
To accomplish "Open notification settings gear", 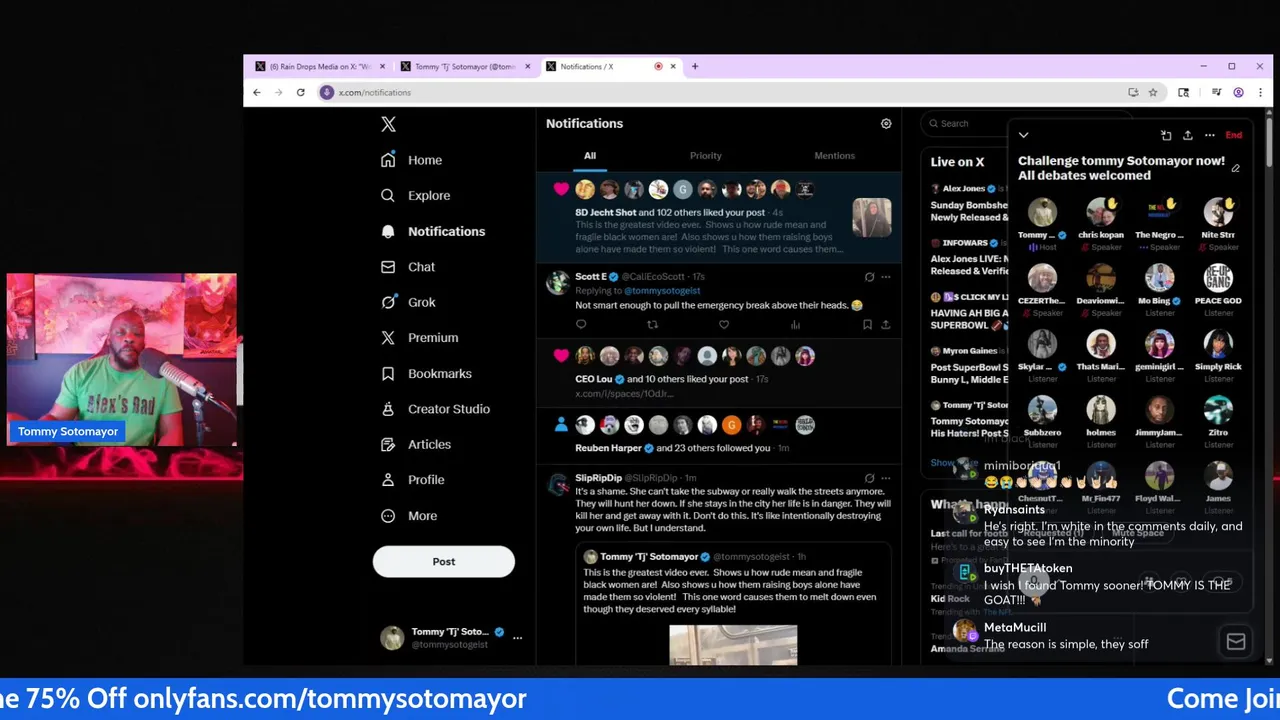I will (886, 124).
